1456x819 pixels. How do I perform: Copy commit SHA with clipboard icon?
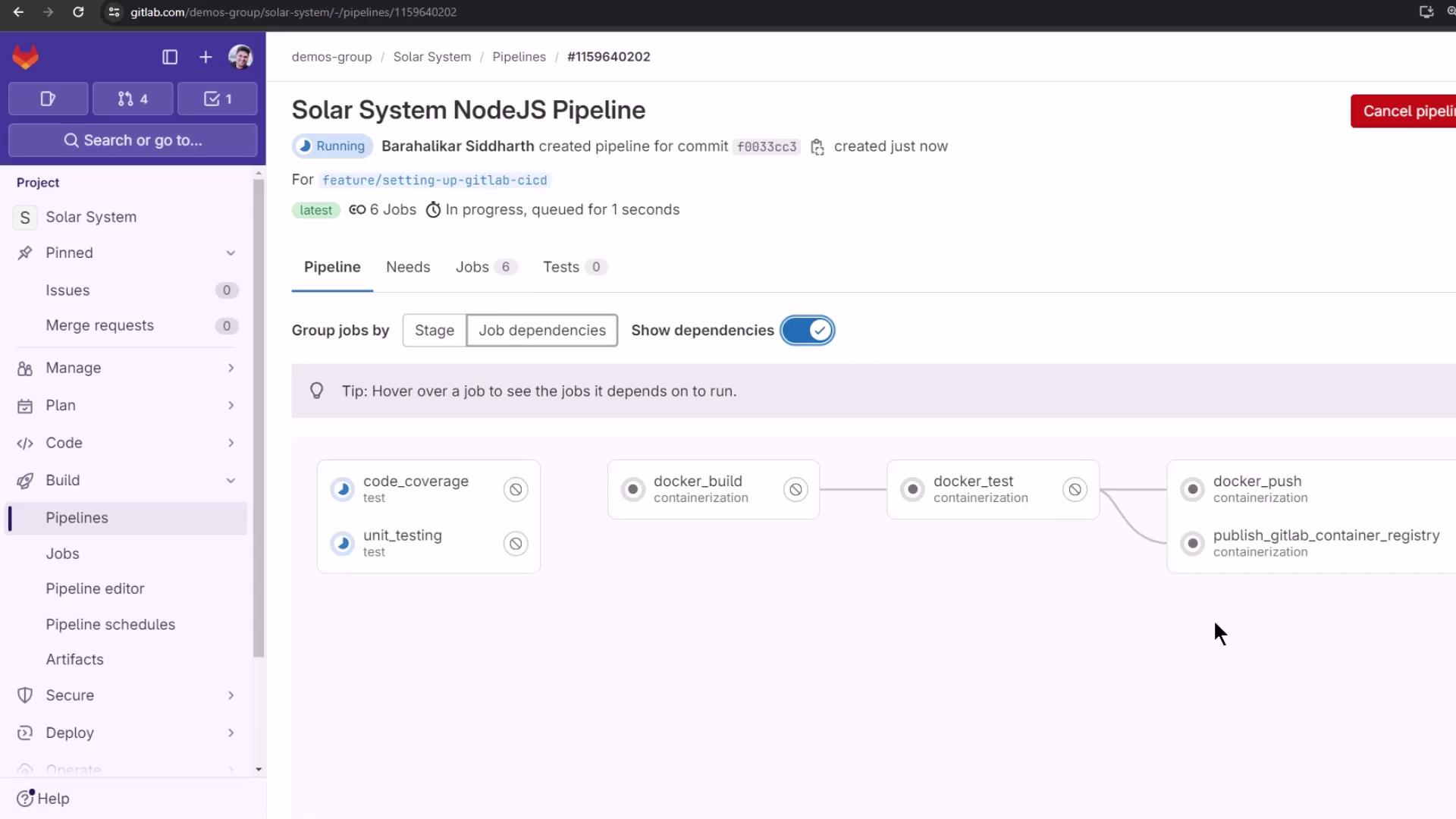coord(817,147)
